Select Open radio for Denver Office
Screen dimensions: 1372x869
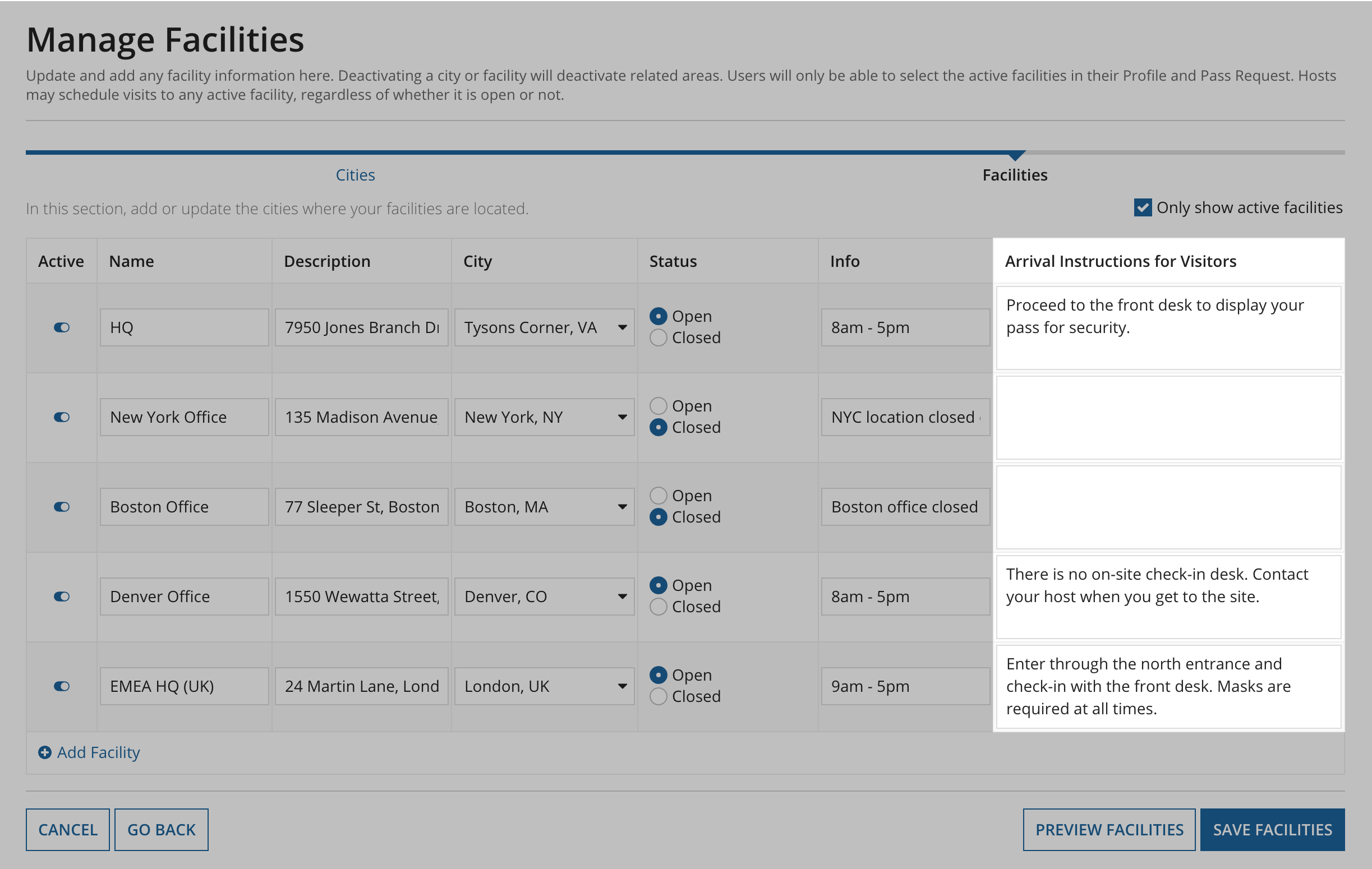pyautogui.click(x=658, y=585)
